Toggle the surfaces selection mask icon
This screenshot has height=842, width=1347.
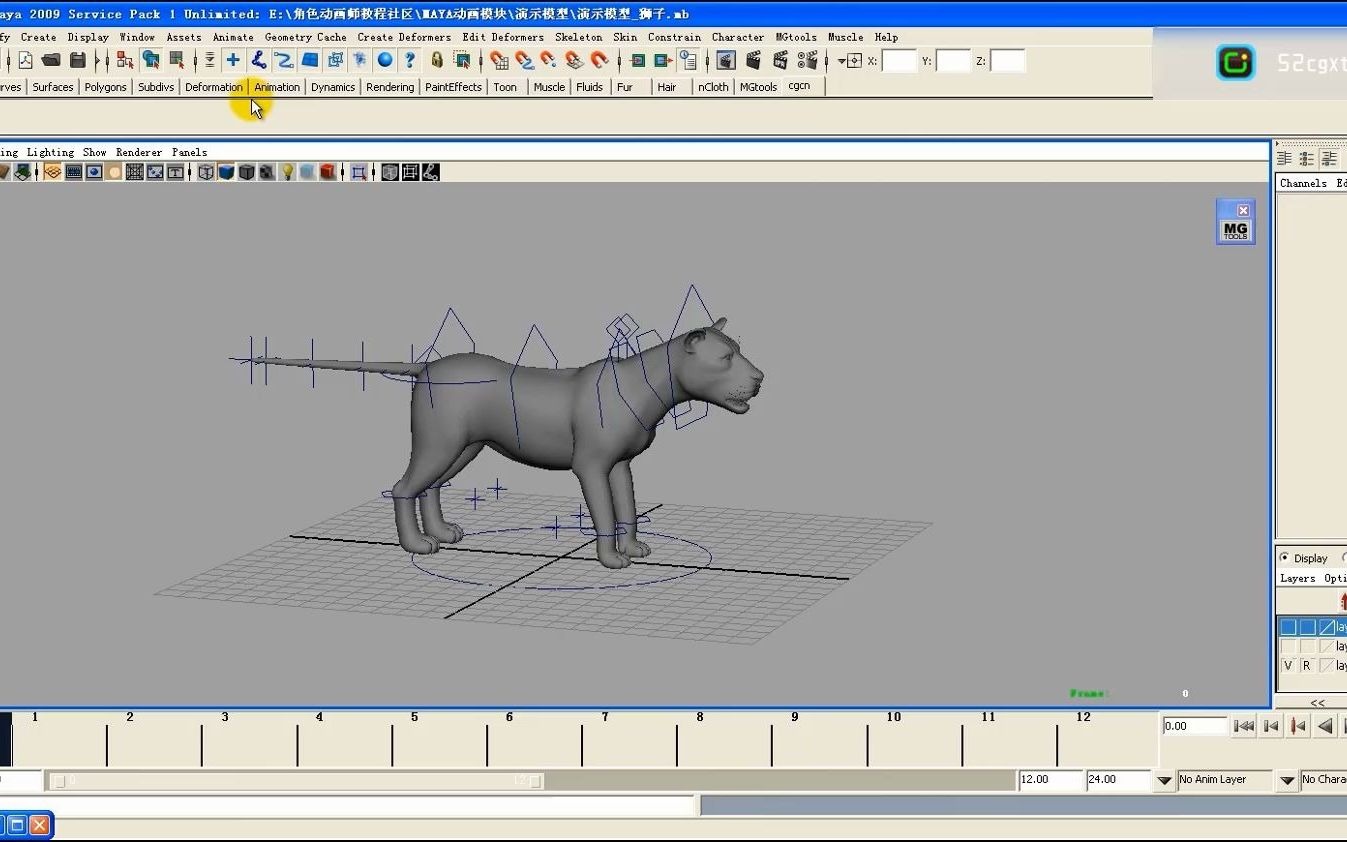[x=310, y=61]
